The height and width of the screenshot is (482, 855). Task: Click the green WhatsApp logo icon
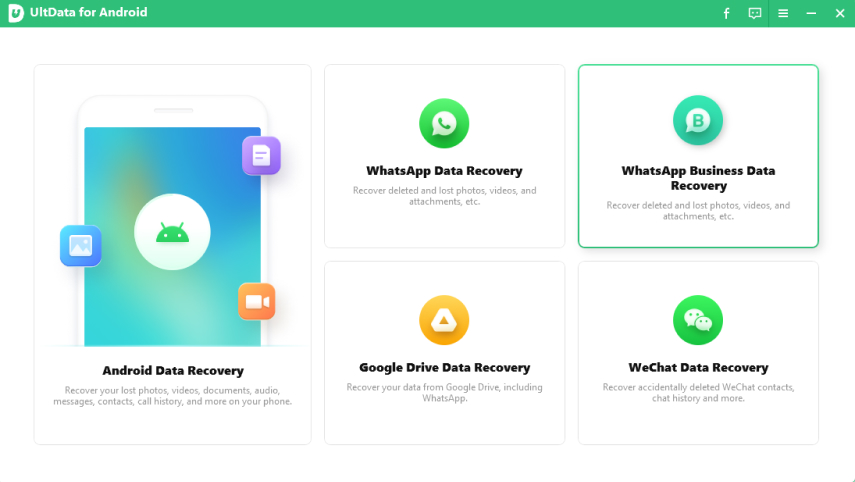pos(444,124)
